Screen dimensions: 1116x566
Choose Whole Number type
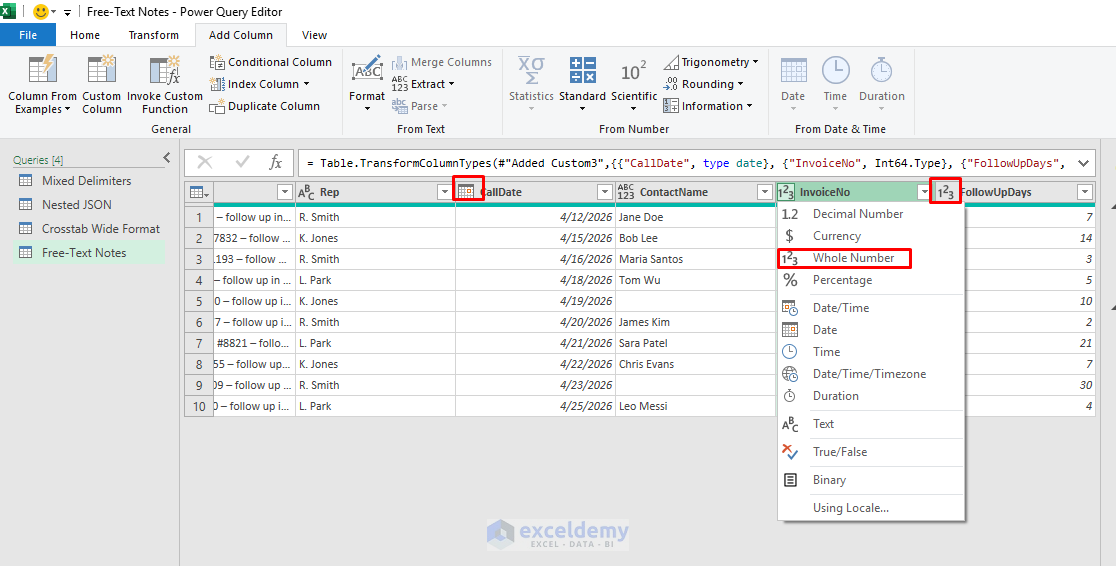(870, 258)
